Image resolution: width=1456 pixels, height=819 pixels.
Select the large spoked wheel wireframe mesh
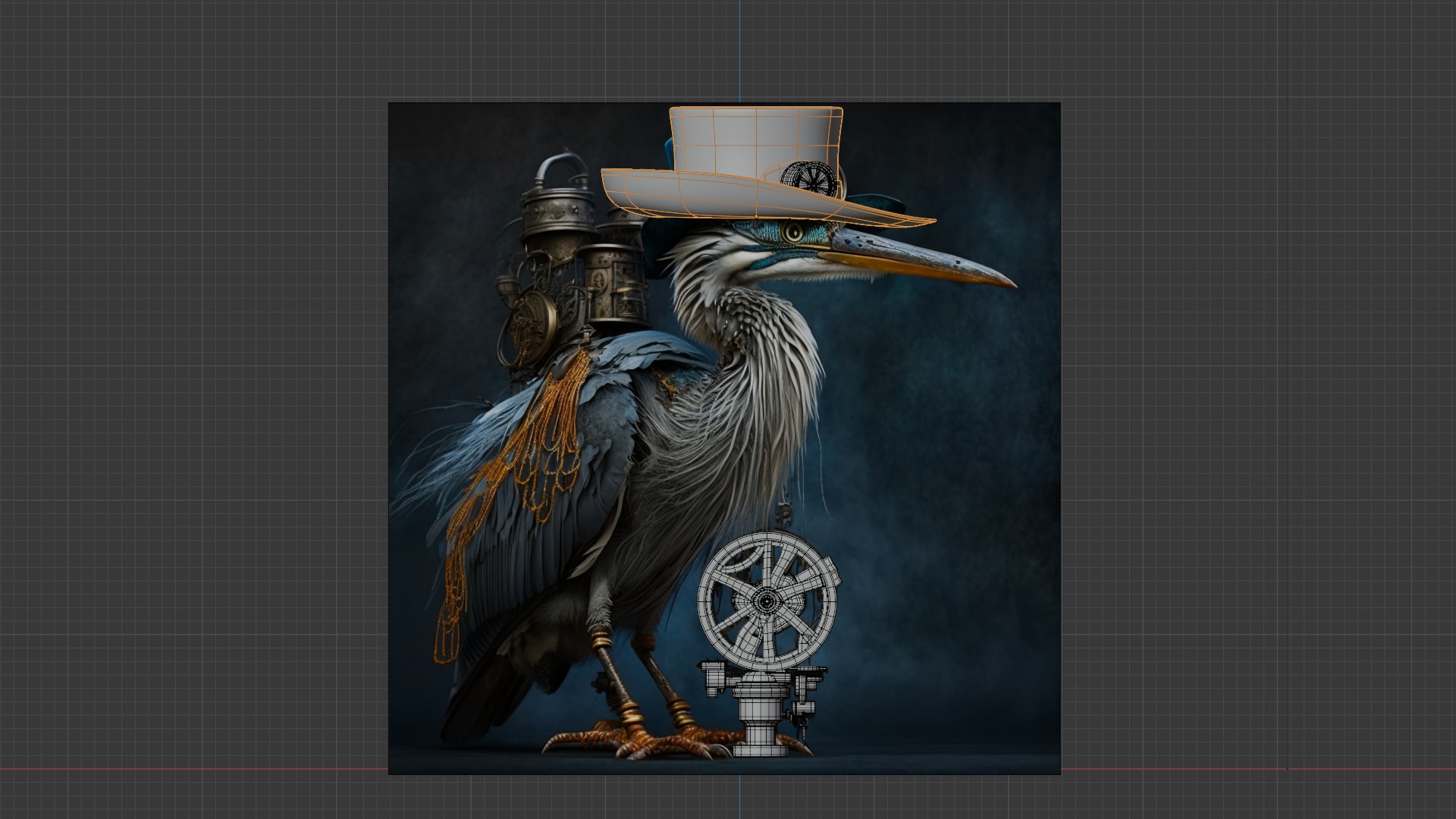[x=767, y=601]
